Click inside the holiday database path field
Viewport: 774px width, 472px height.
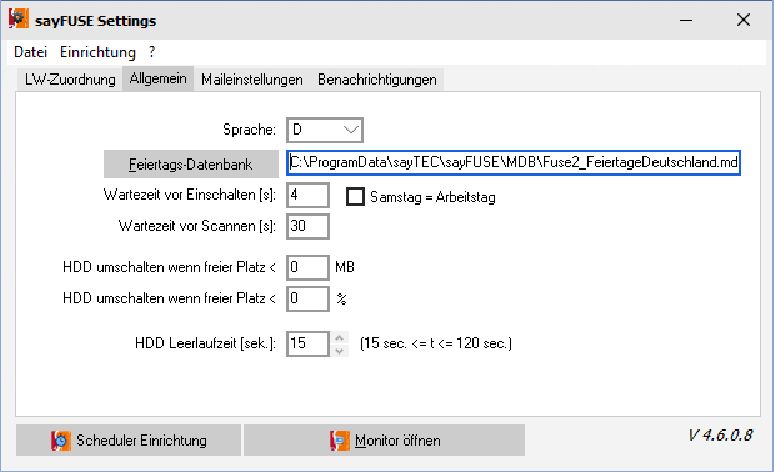click(513, 162)
